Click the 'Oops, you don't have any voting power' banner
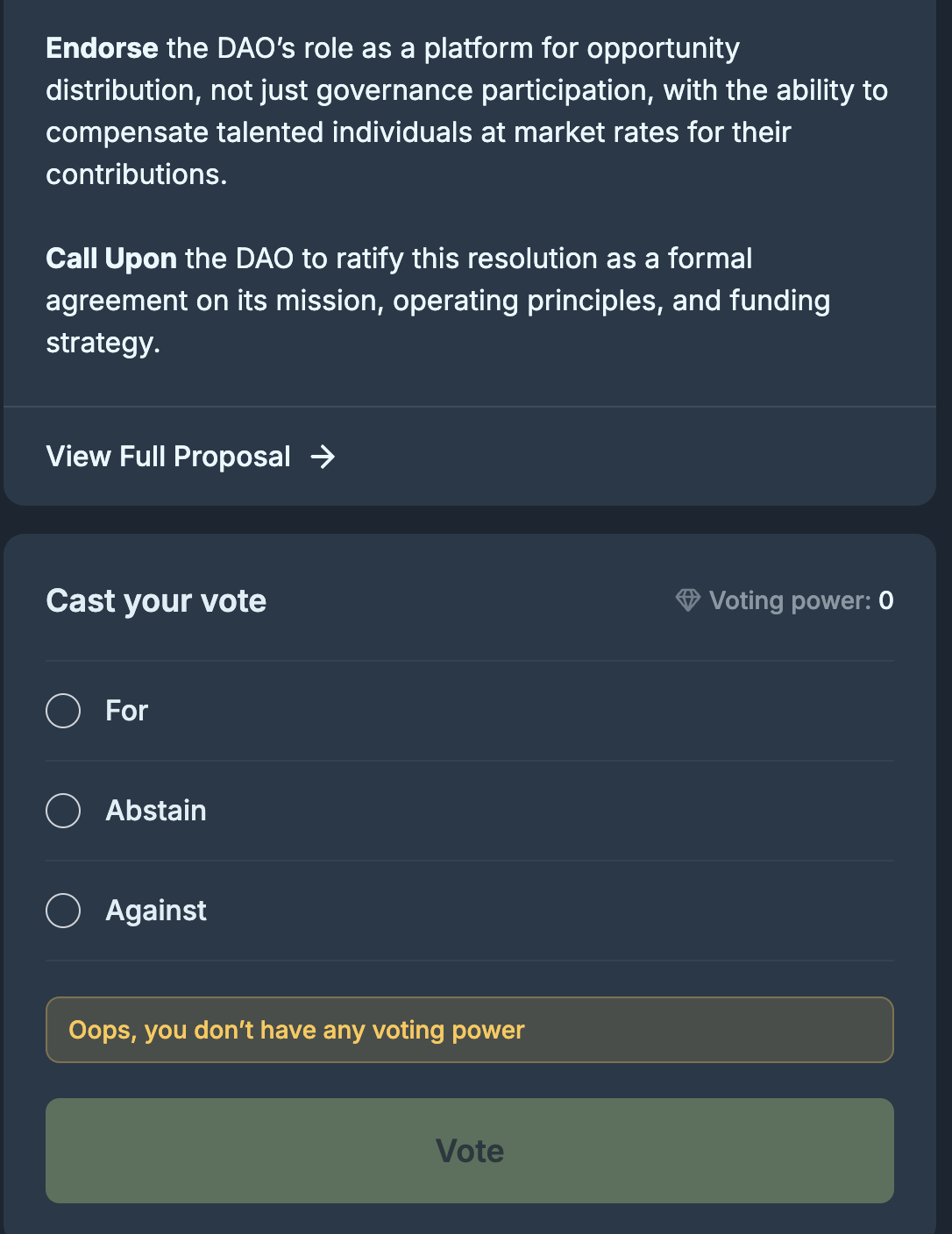This screenshot has height=1234, width=952. tap(470, 1030)
